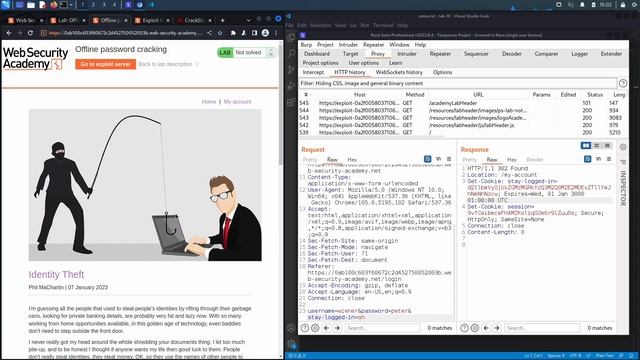Screen dimensions: 640x360
Task: Open VS Code Source Control icon
Action: 291,70
